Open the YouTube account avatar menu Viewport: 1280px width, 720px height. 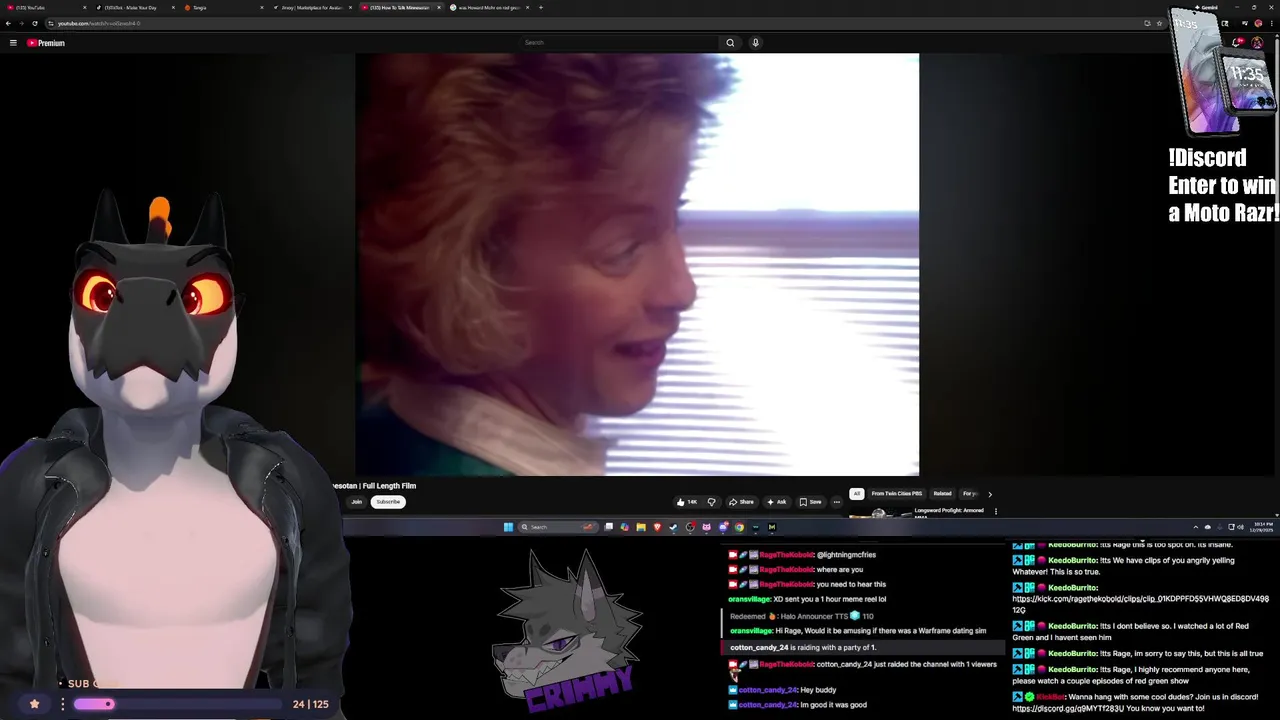coord(1258,43)
